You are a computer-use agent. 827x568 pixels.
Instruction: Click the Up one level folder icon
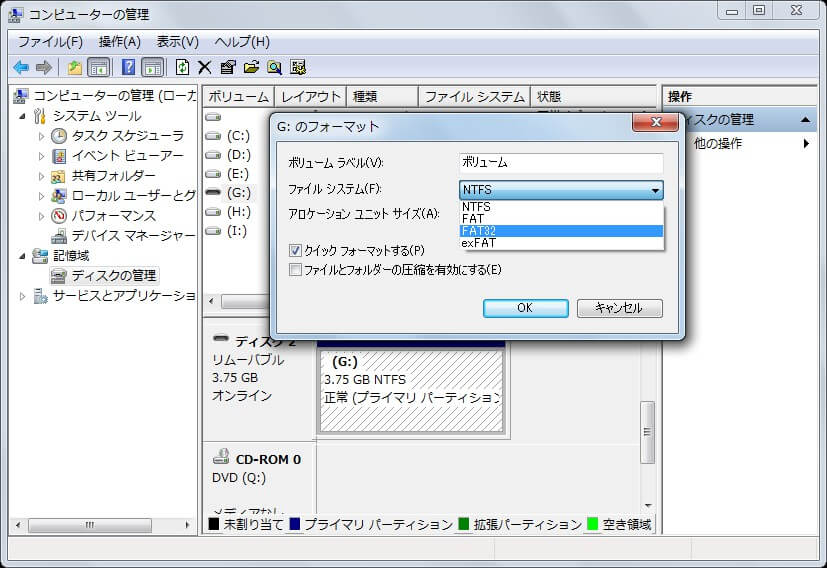(74, 68)
